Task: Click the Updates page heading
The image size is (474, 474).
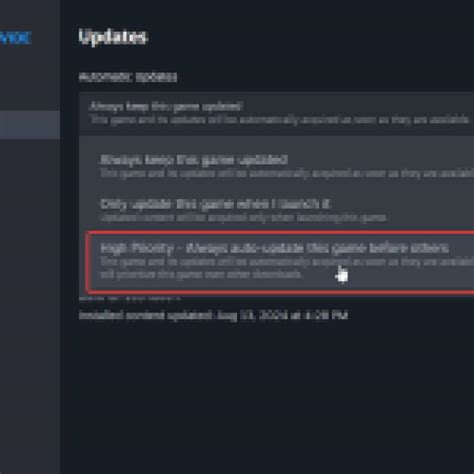Action: (112, 37)
